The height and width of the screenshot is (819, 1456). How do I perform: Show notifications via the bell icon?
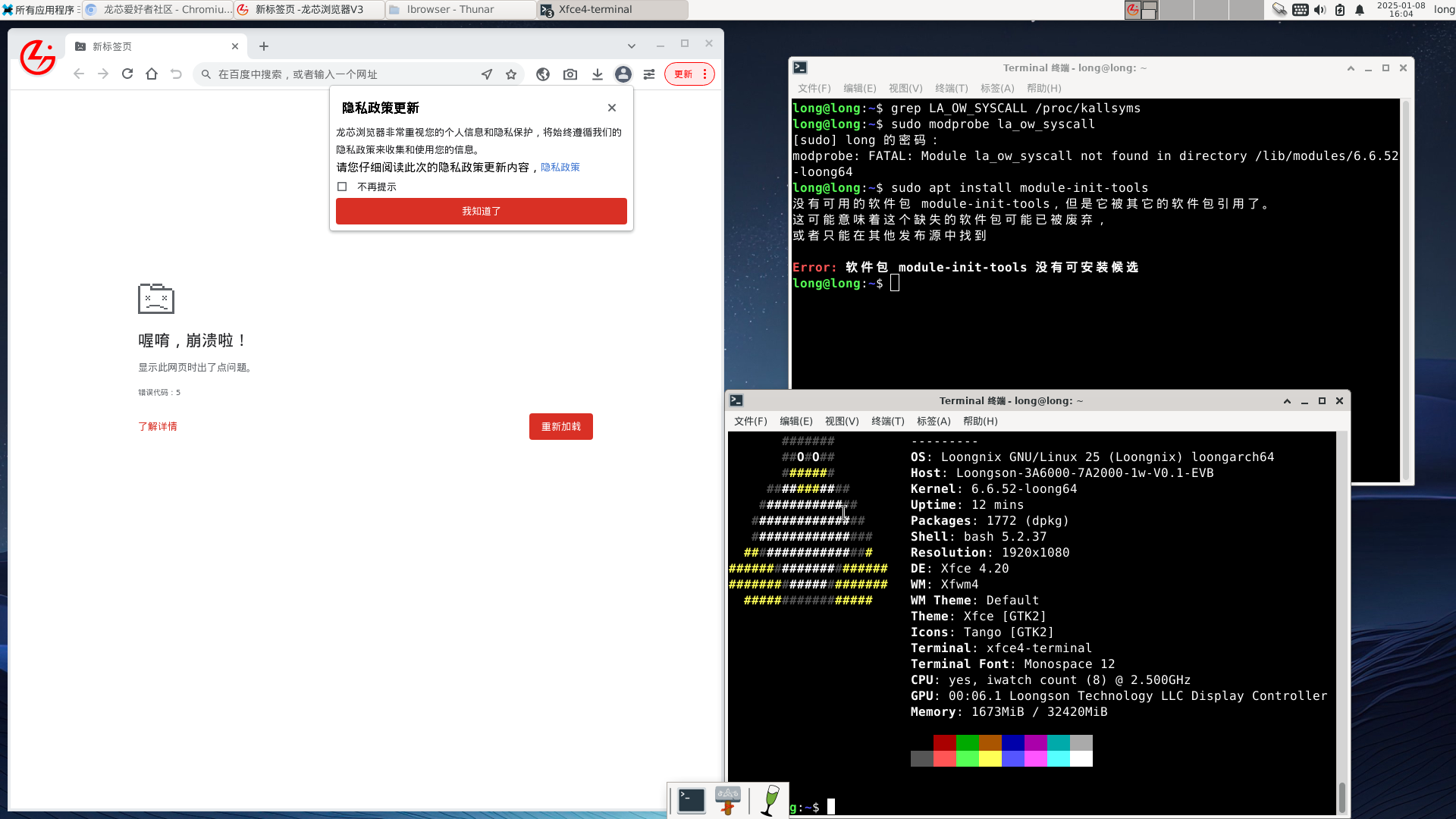pyautogui.click(x=1360, y=10)
